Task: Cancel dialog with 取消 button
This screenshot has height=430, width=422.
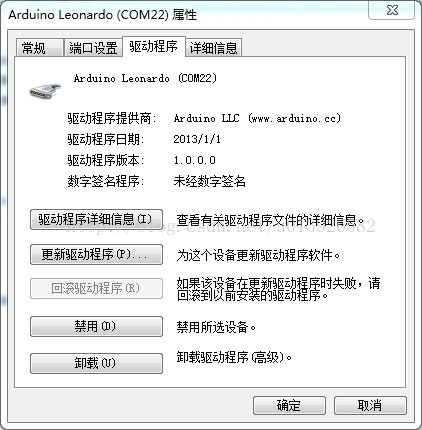Action: click(370, 406)
